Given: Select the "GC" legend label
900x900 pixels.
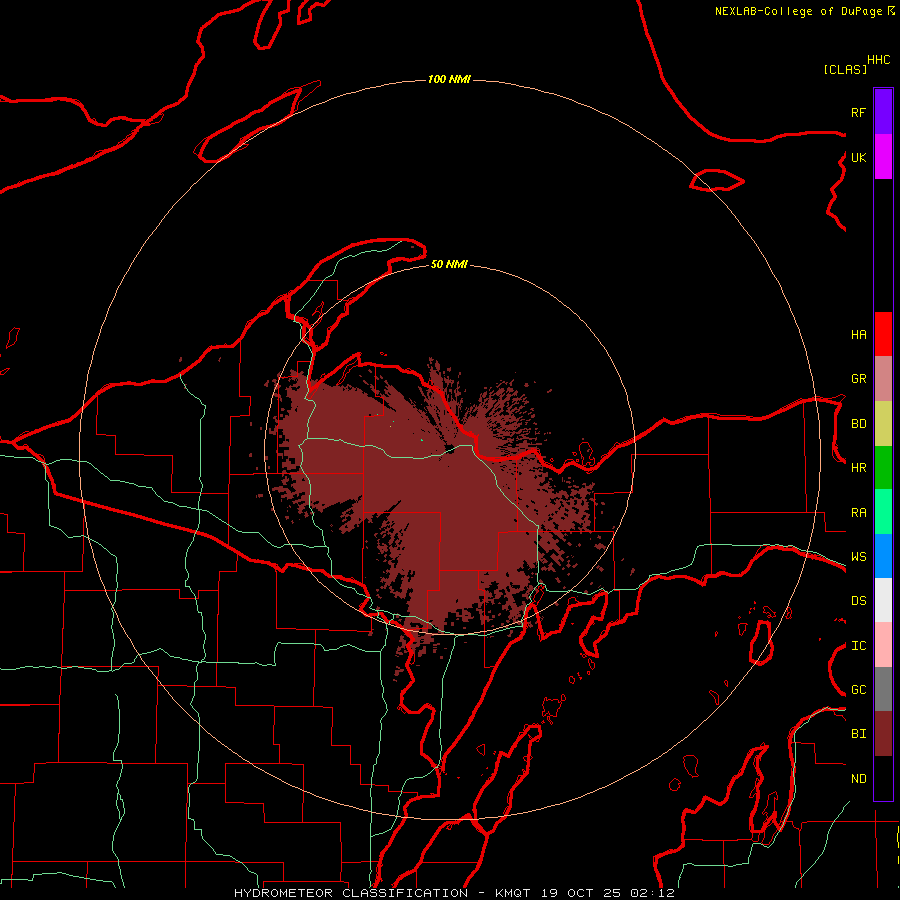Looking at the screenshot, I should 858,690.
